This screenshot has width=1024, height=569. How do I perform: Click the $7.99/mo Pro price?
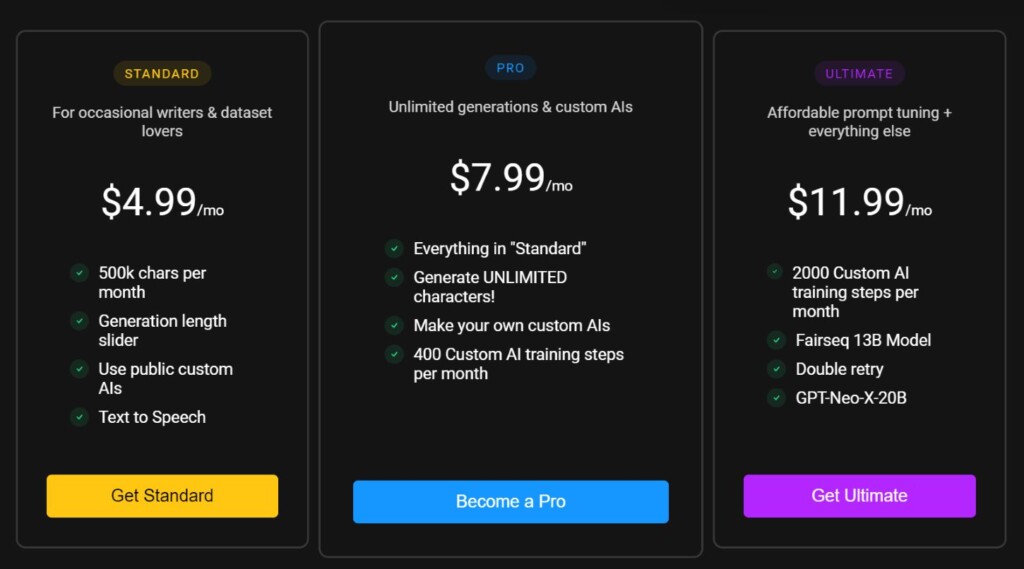(x=510, y=178)
